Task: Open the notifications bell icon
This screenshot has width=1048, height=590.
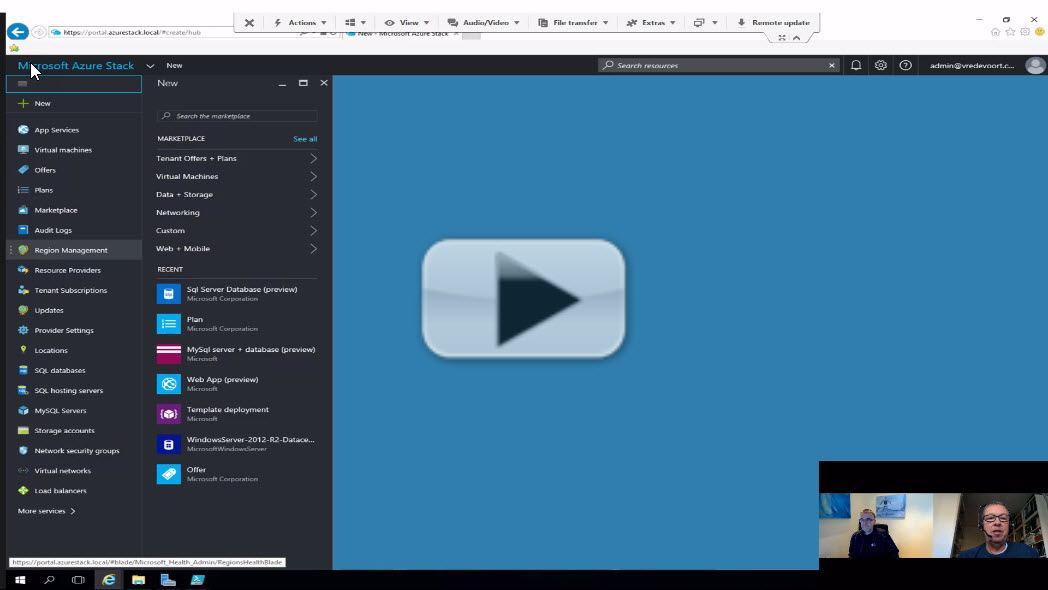Action: click(x=856, y=65)
